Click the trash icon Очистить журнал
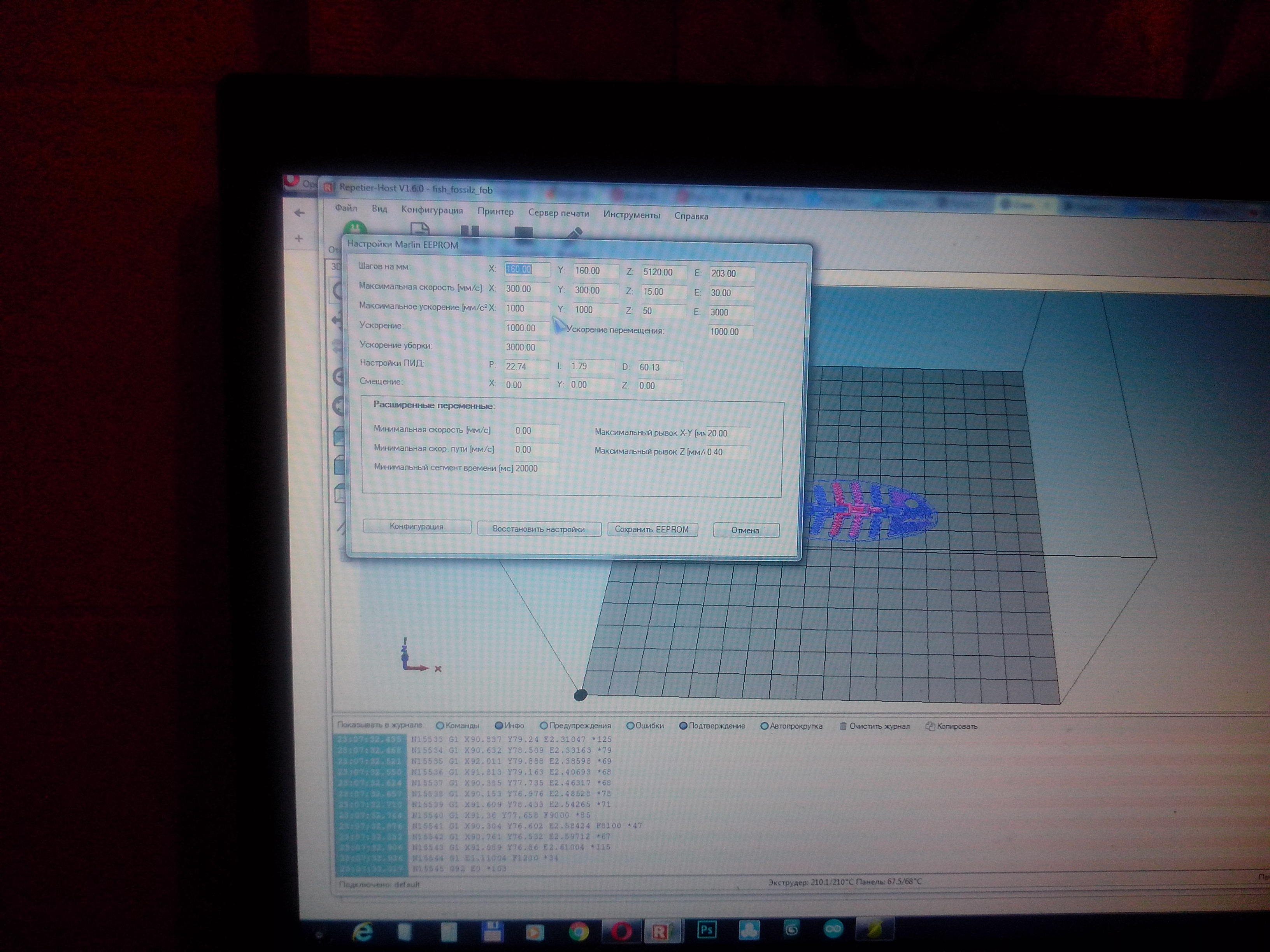Screen dimensions: 1270x952 click(843, 726)
